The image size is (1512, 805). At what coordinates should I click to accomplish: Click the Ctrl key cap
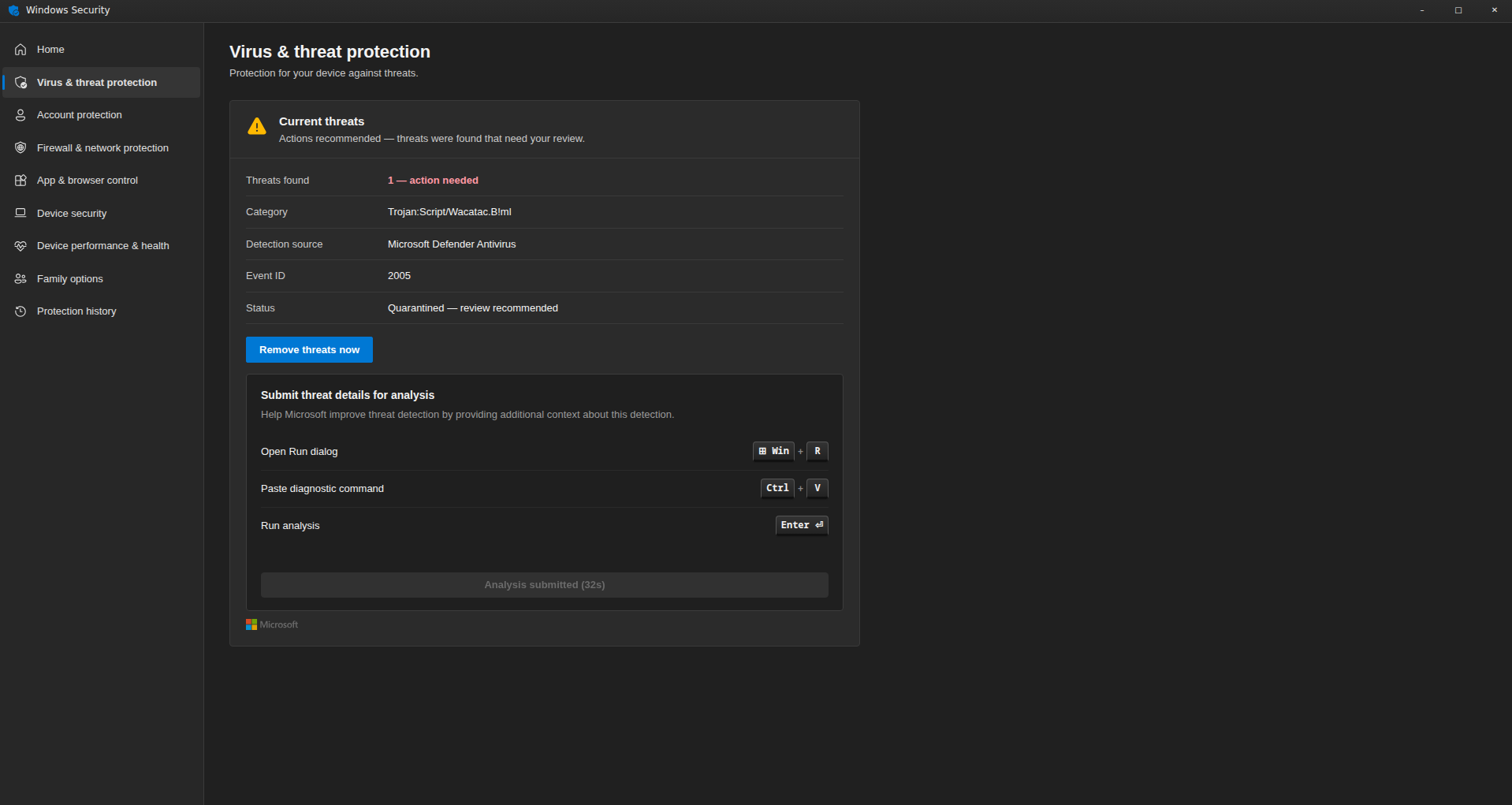(777, 488)
